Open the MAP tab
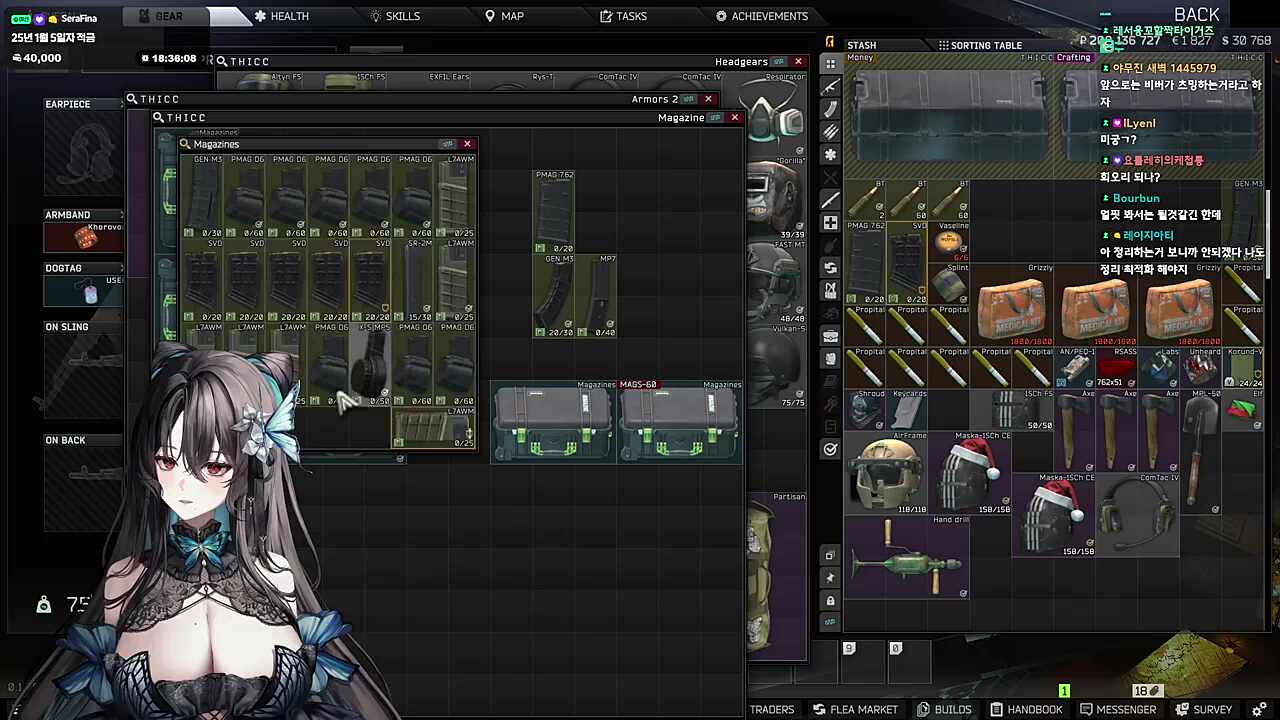1280x720 pixels. click(504, 16)
